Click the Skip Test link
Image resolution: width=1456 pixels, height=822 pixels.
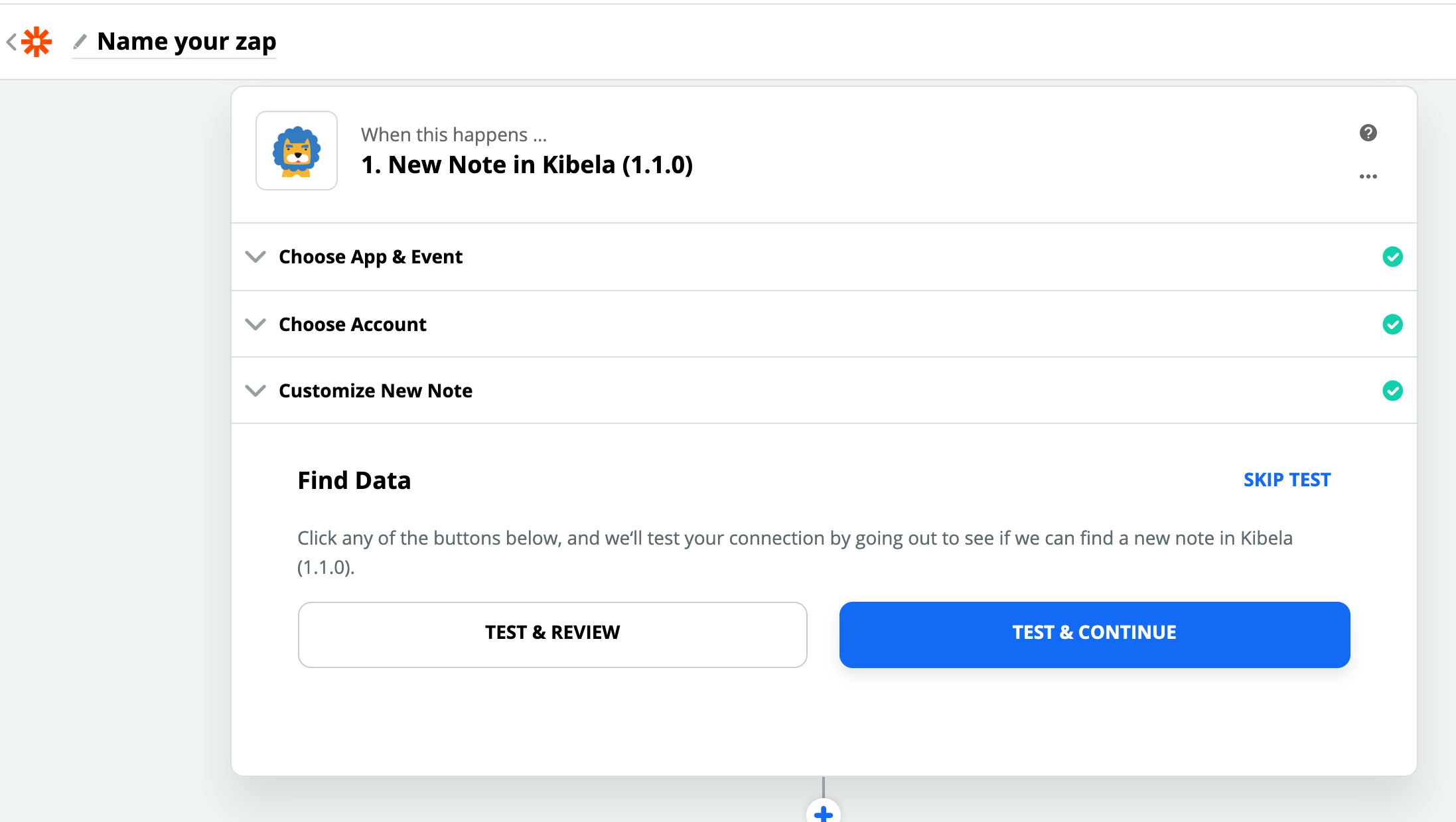coord(1287,480)
